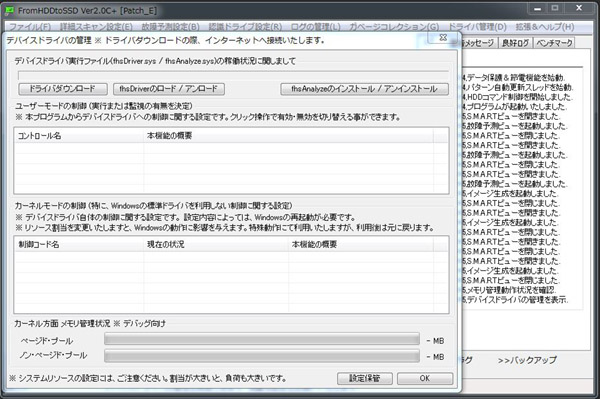This screenshot has width=600, height=399.
Task: Maximize the FromHDDtoSSD main window
Action: click(555, 8)
